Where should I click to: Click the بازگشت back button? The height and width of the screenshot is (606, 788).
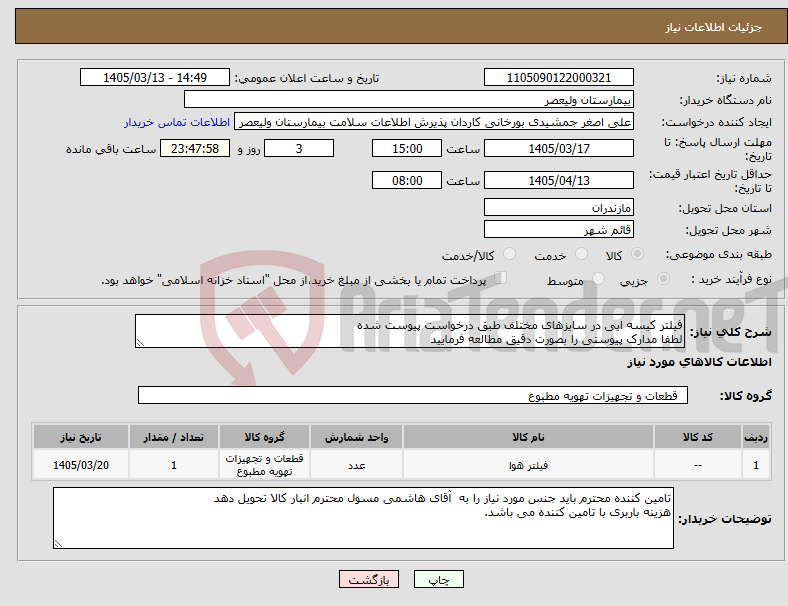[x=369, y=579]
